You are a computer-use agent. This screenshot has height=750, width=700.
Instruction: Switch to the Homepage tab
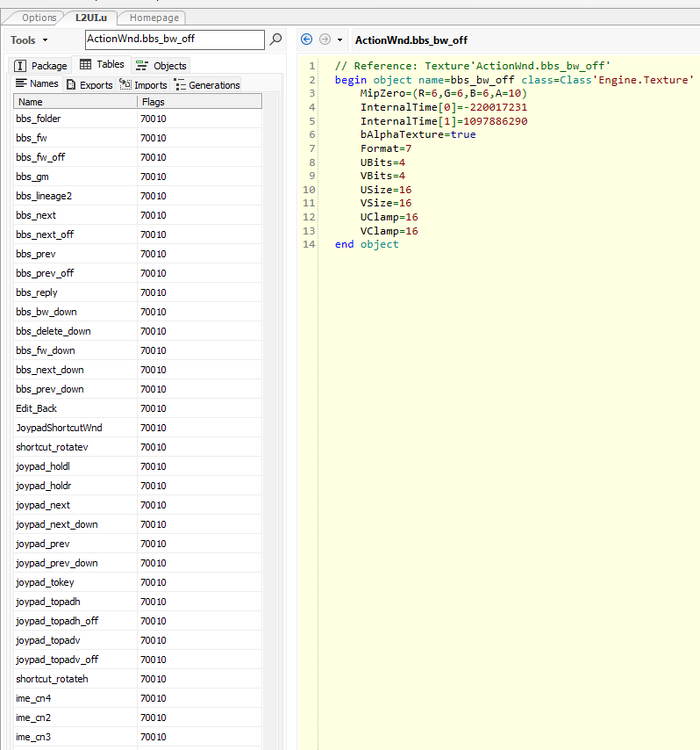(x=154, y=18)
